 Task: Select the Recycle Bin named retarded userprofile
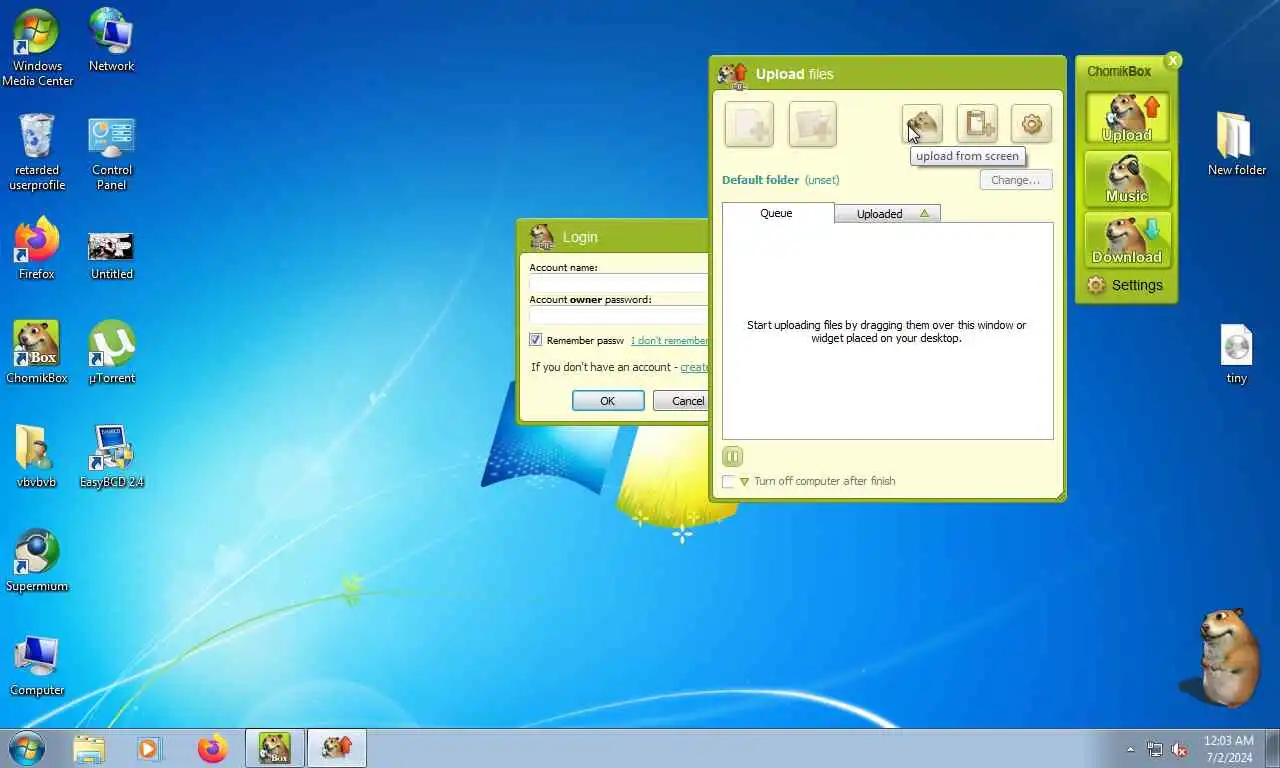(37, 152)
